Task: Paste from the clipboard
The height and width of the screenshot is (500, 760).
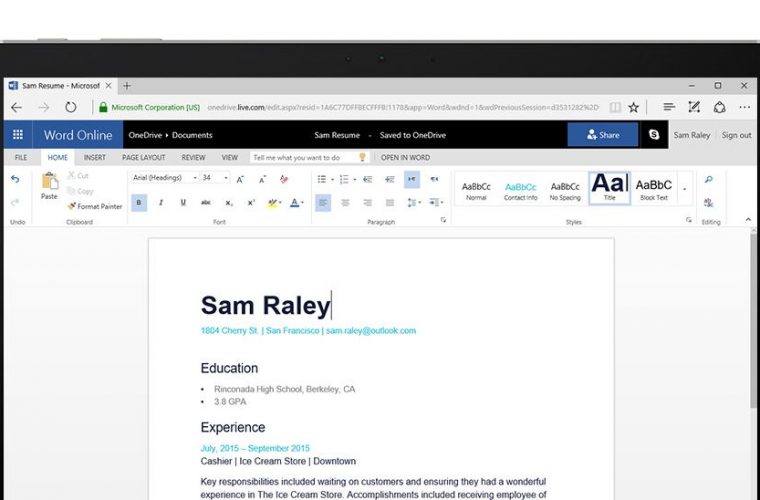Action: tap(49, 186)
